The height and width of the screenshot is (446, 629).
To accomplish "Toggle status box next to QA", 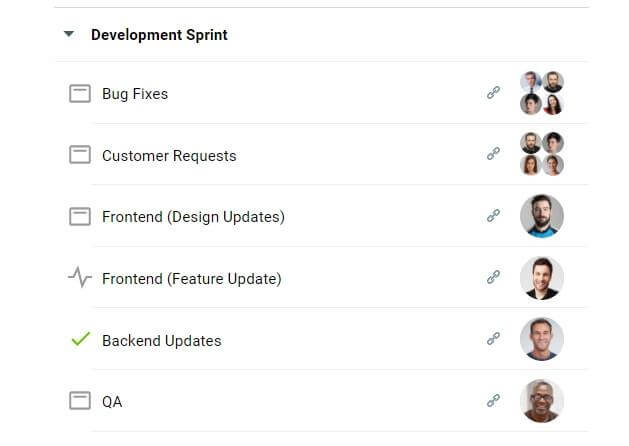I will click(x=80, y=400).
